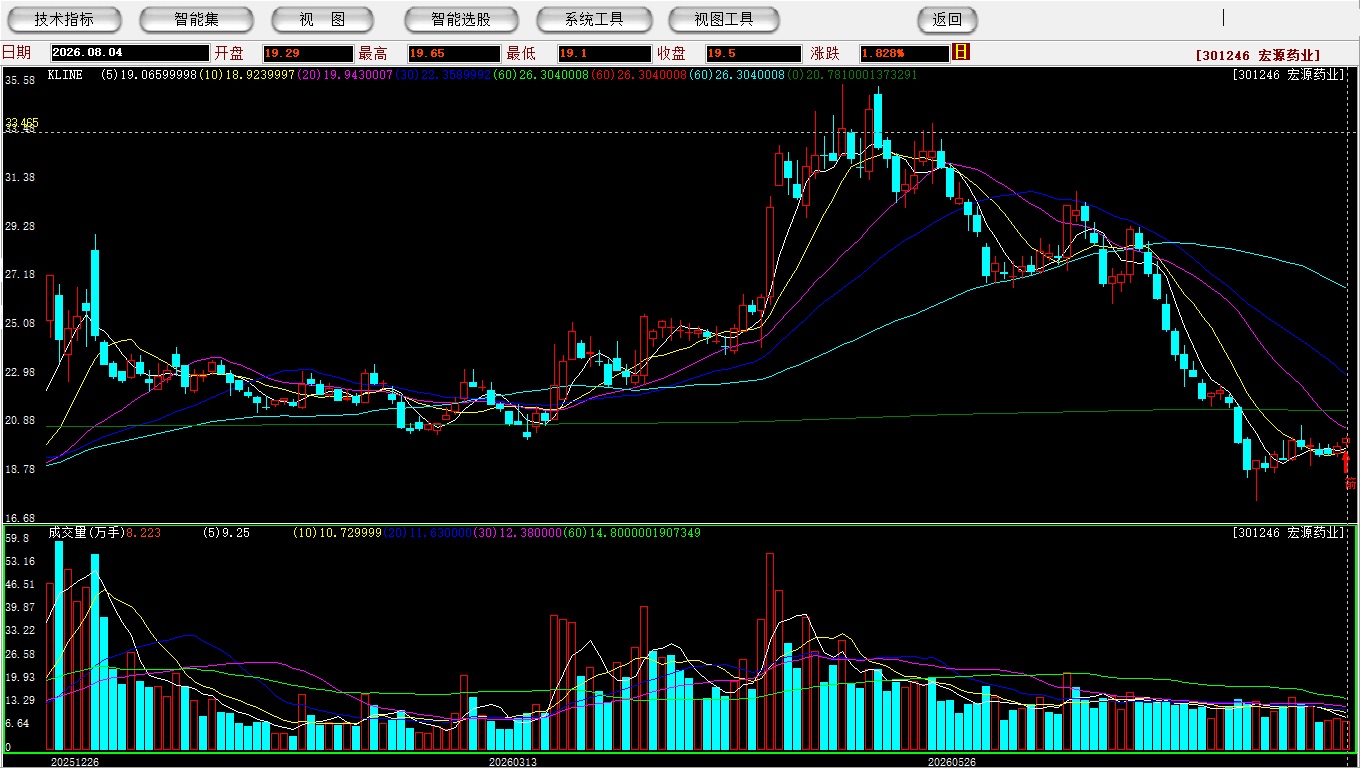Click the volume (10)10.729999 average readout

[337, 533]
